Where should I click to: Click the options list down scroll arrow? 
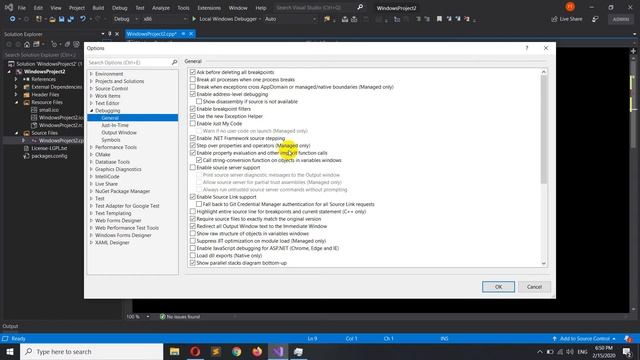544,264
